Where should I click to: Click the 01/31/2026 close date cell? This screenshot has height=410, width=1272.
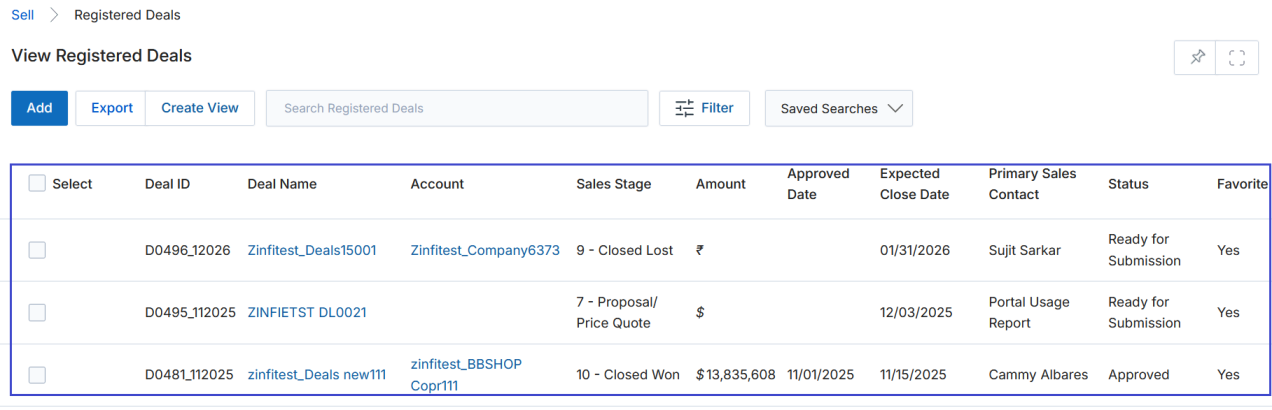click(x=915, y=250)
